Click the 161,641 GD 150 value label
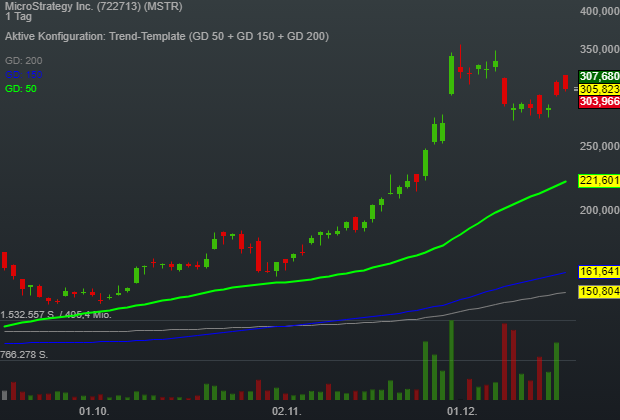This screenshot has height=420, width=620. click(599, 271)
